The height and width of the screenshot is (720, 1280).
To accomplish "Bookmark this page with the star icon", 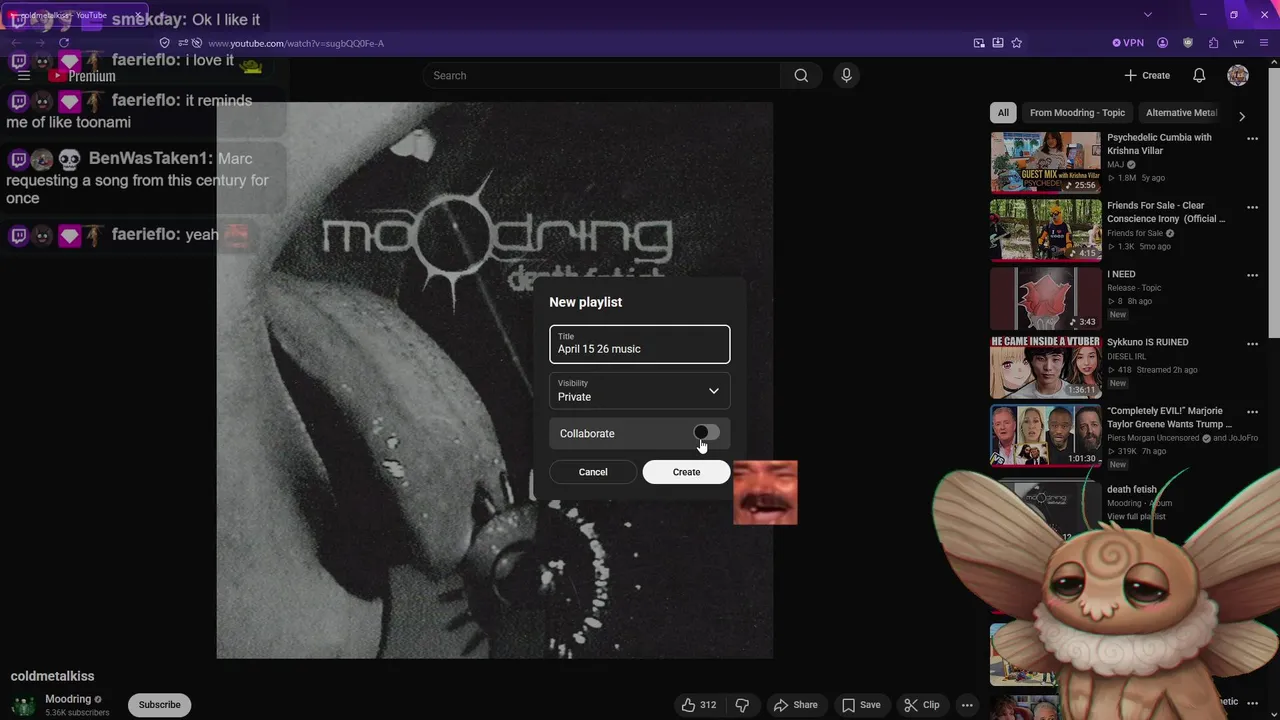I will (1017, 43).
